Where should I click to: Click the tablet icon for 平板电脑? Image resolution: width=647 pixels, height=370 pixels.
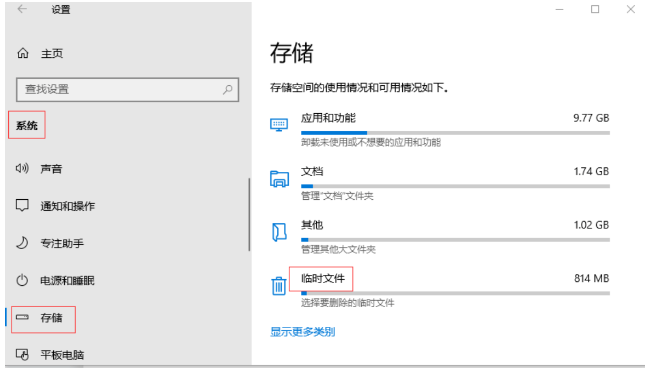(x=22, y=354)
